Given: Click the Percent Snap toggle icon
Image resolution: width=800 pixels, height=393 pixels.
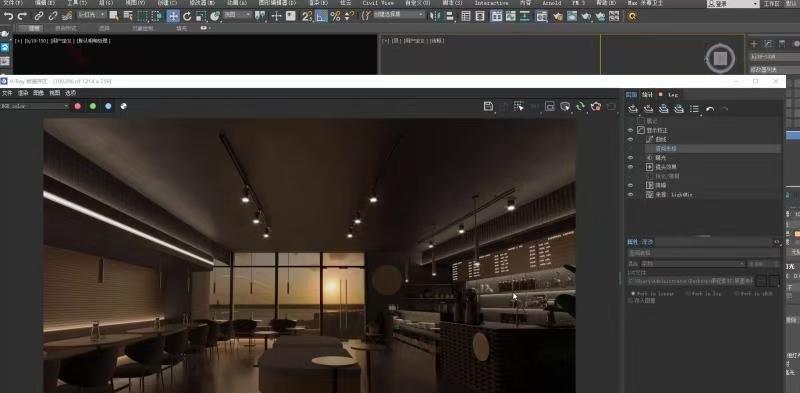Looking at the screenshot, I should [x=335, y=16].
